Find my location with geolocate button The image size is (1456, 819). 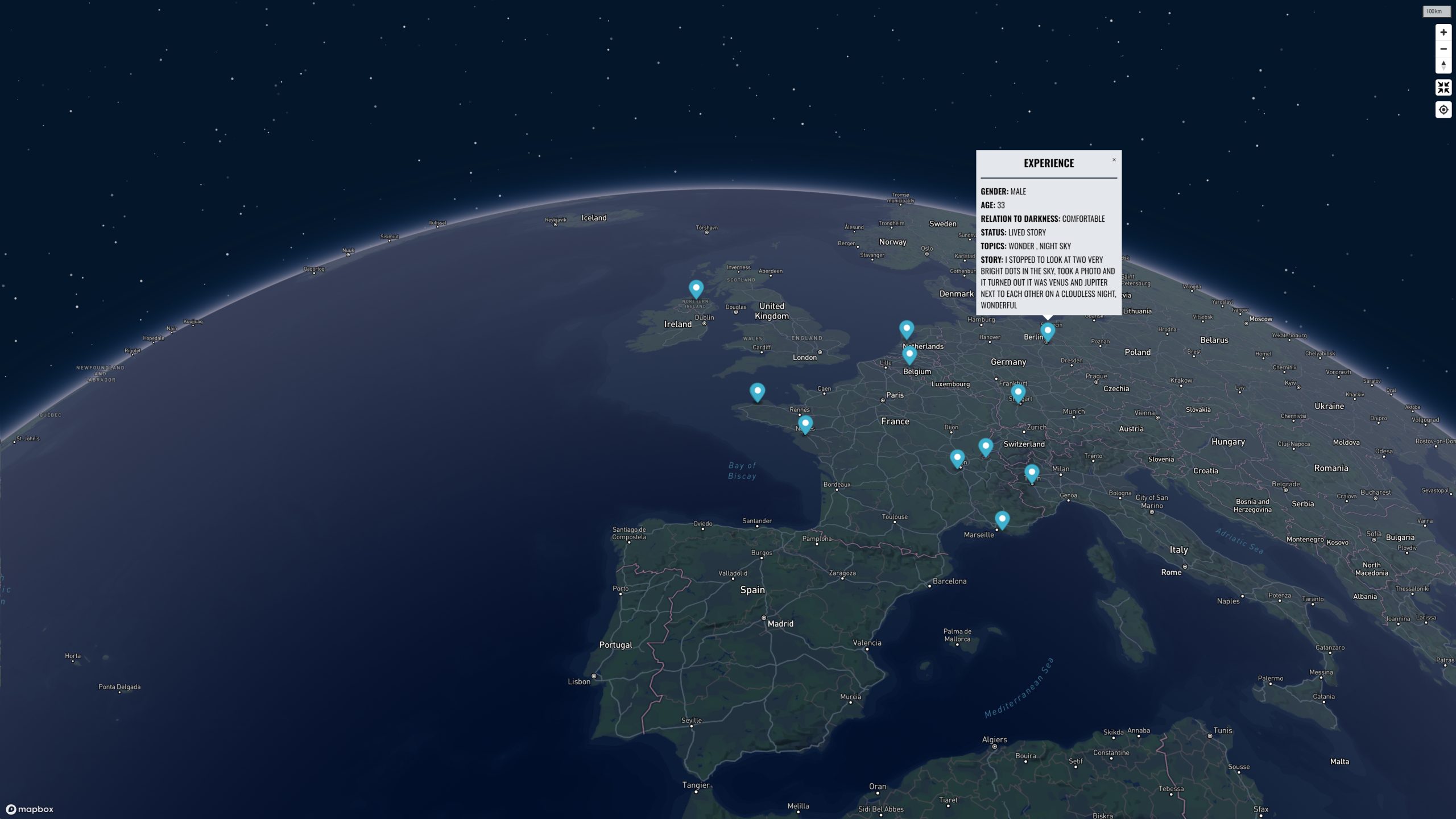[1443, 110]
